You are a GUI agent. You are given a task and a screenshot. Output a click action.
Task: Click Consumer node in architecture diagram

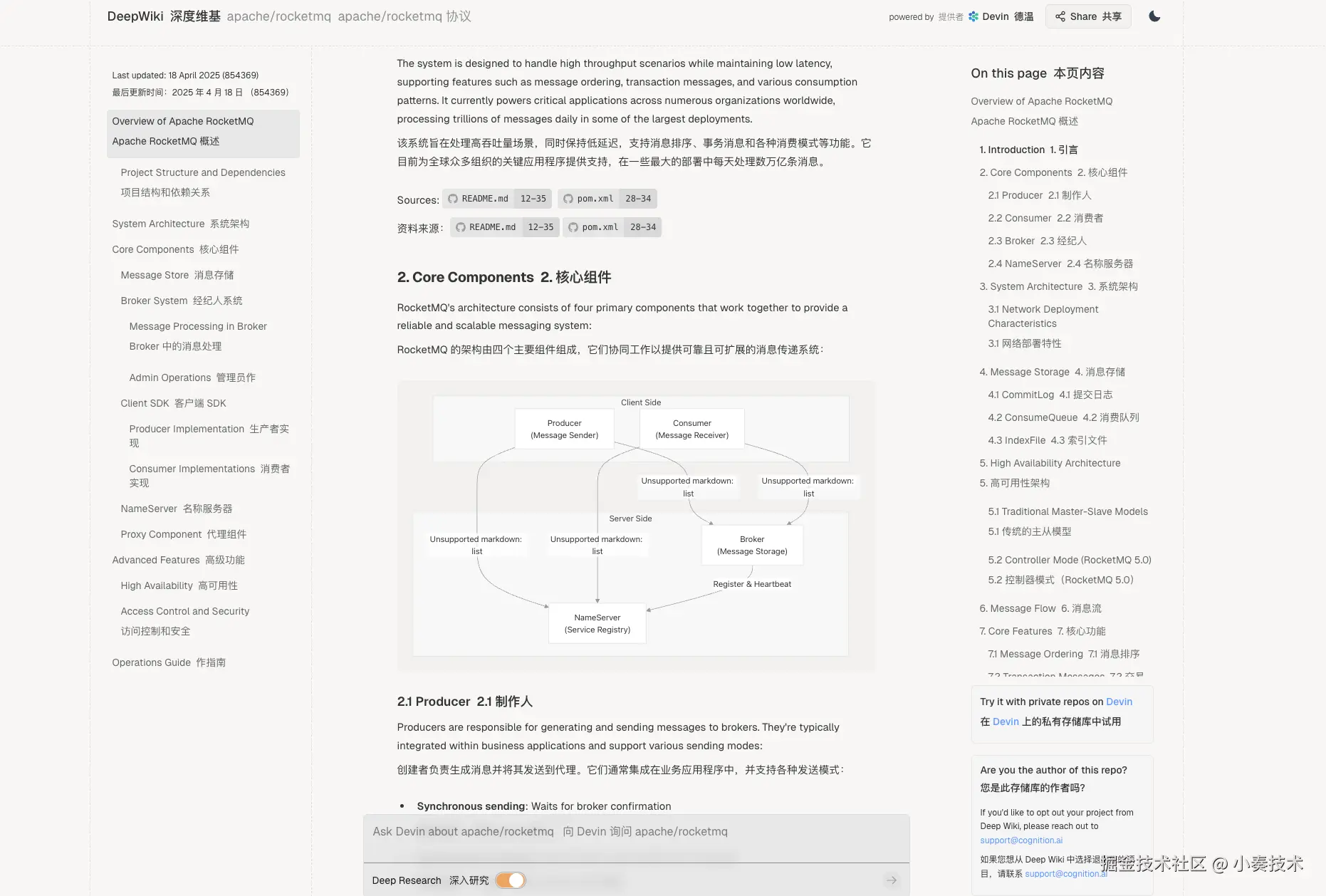tap(691, 429)
